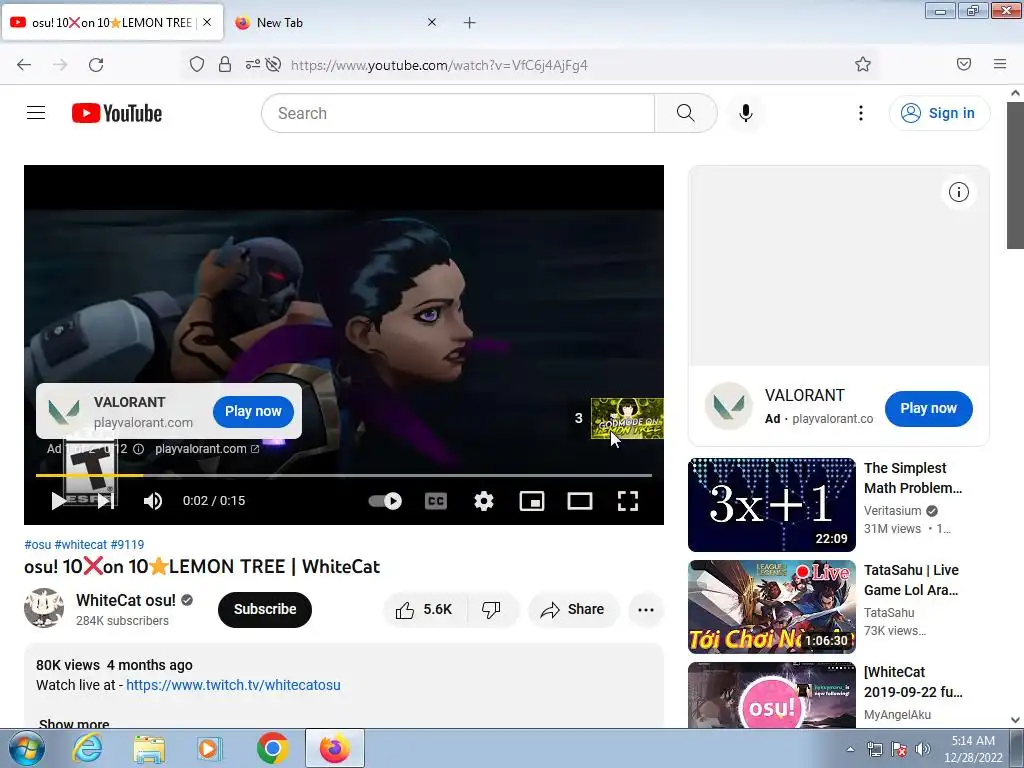This screenshot has height=768, width=1024.
Task: Expand description with Show more
Action: [74, 723]
